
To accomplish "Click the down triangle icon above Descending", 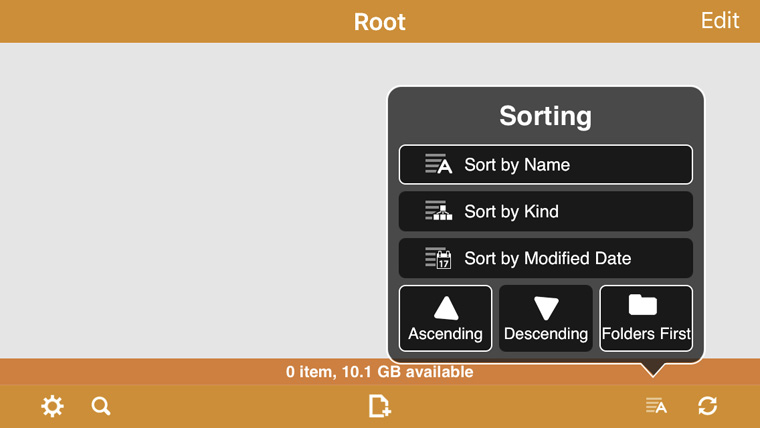I will click(x=546, y=308).
